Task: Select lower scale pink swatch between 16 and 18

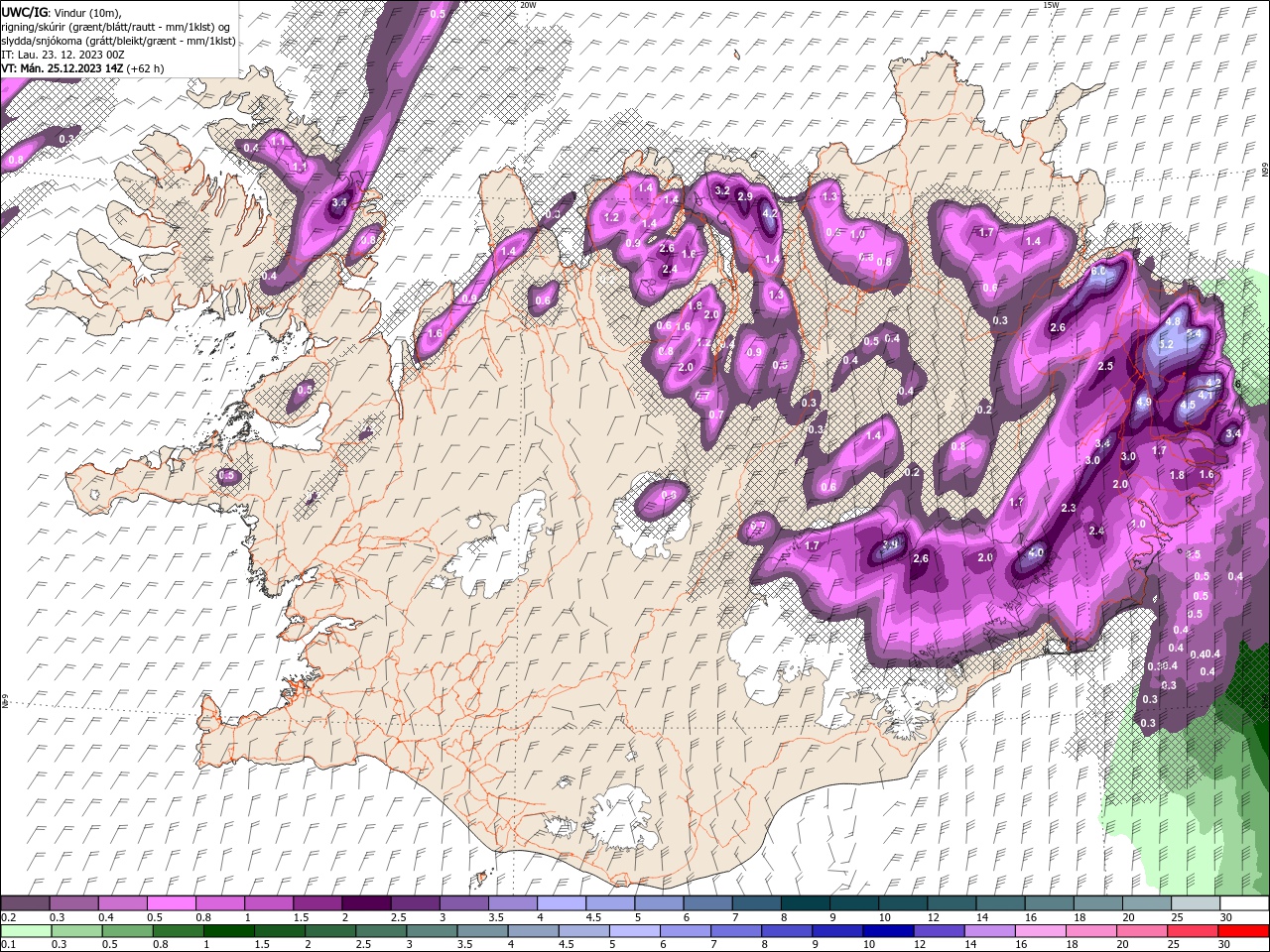Action: (1040, 931)
